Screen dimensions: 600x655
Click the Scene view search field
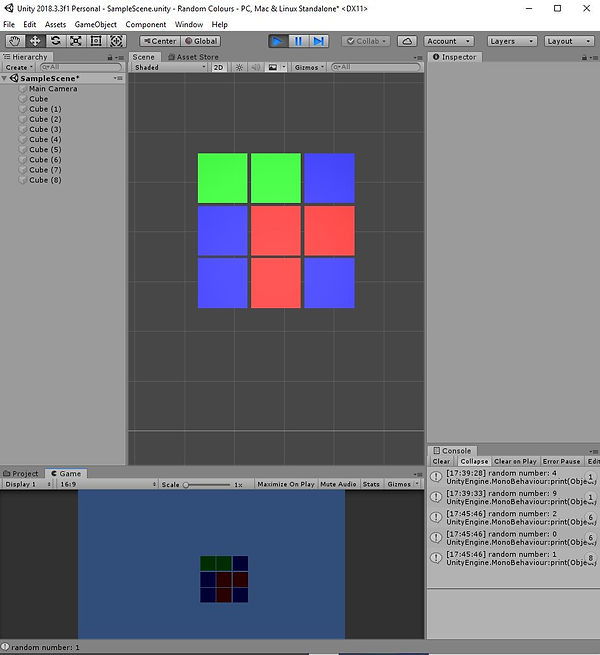point(375,67)
